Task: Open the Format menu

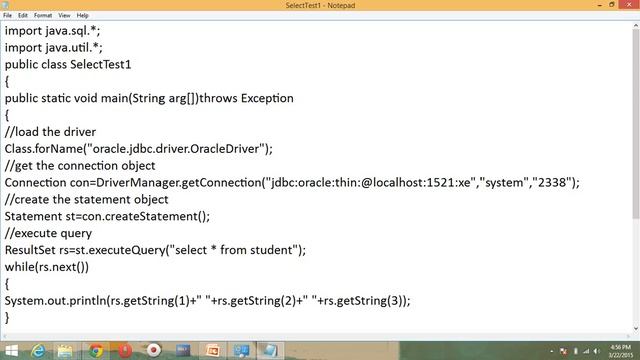Action: click(43, 16)
